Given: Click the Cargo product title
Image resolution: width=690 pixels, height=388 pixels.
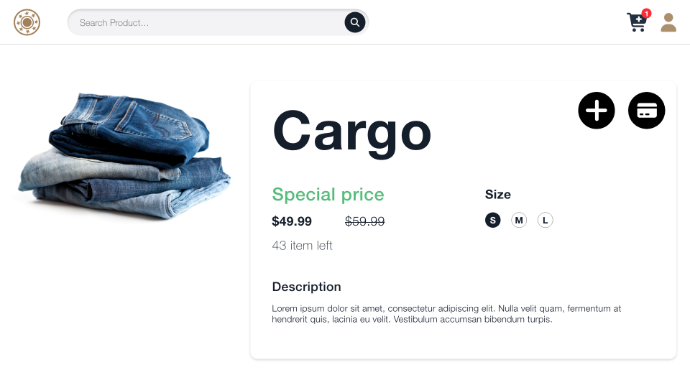Looking at the screenshot, I should point(352,132).
